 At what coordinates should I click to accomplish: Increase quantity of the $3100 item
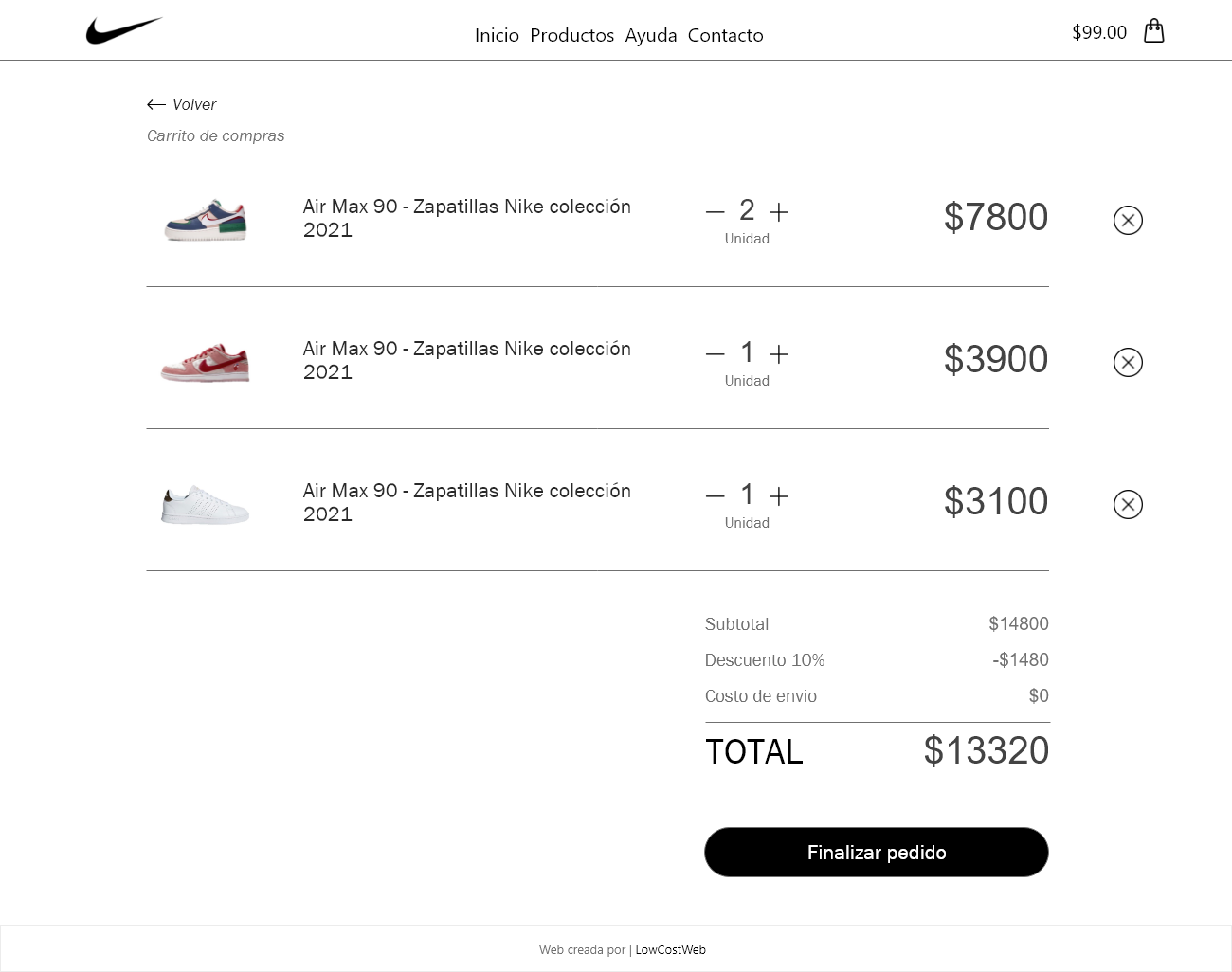click(779, 496)
